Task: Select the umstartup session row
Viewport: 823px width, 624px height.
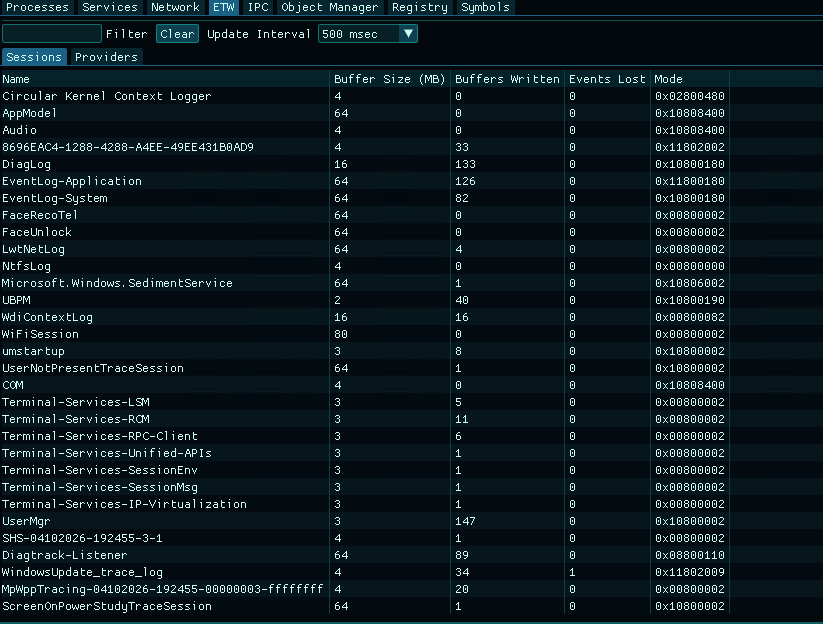Action: tap(365, 351)
